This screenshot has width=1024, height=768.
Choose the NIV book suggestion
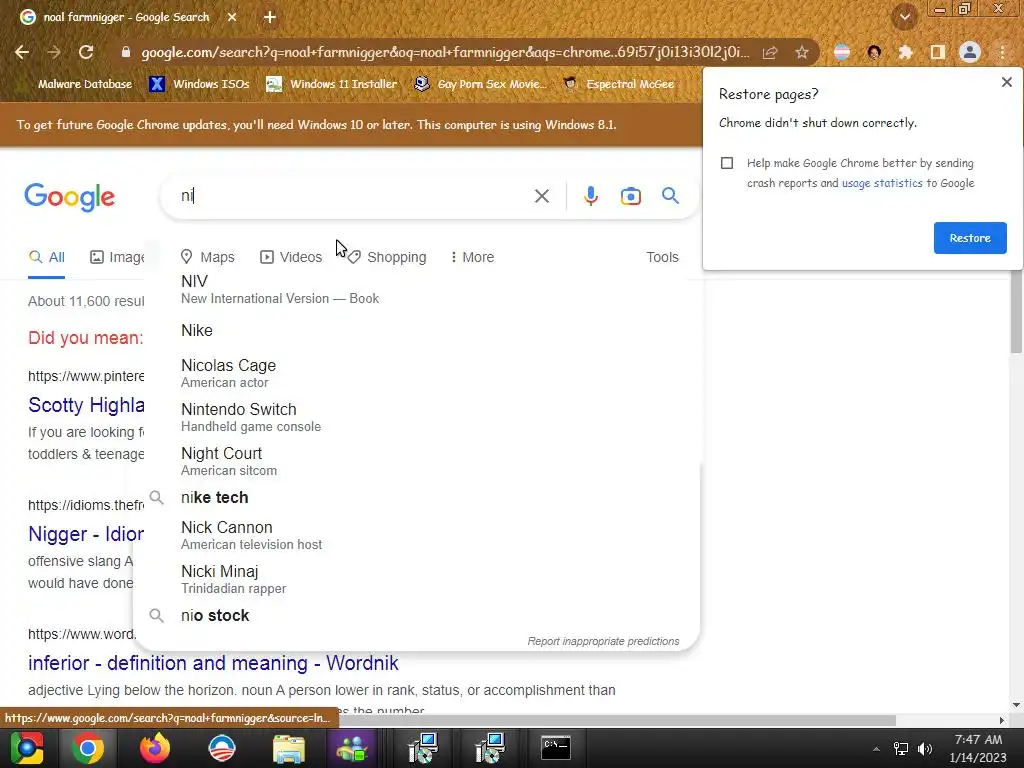[417, 289]
